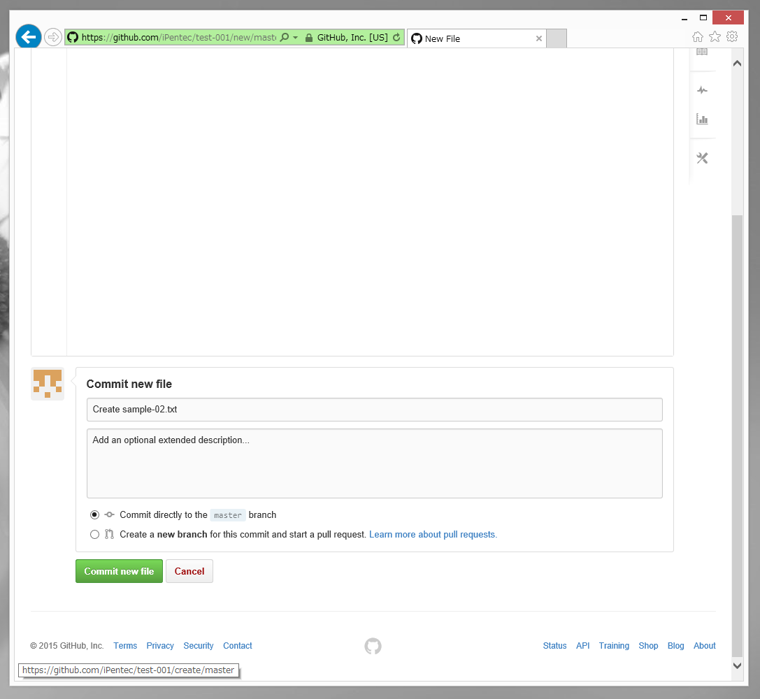Click the commit icon beside 'Commit directly'
Image resolution: width=760 pixels, height=699 pixels.
110,515
